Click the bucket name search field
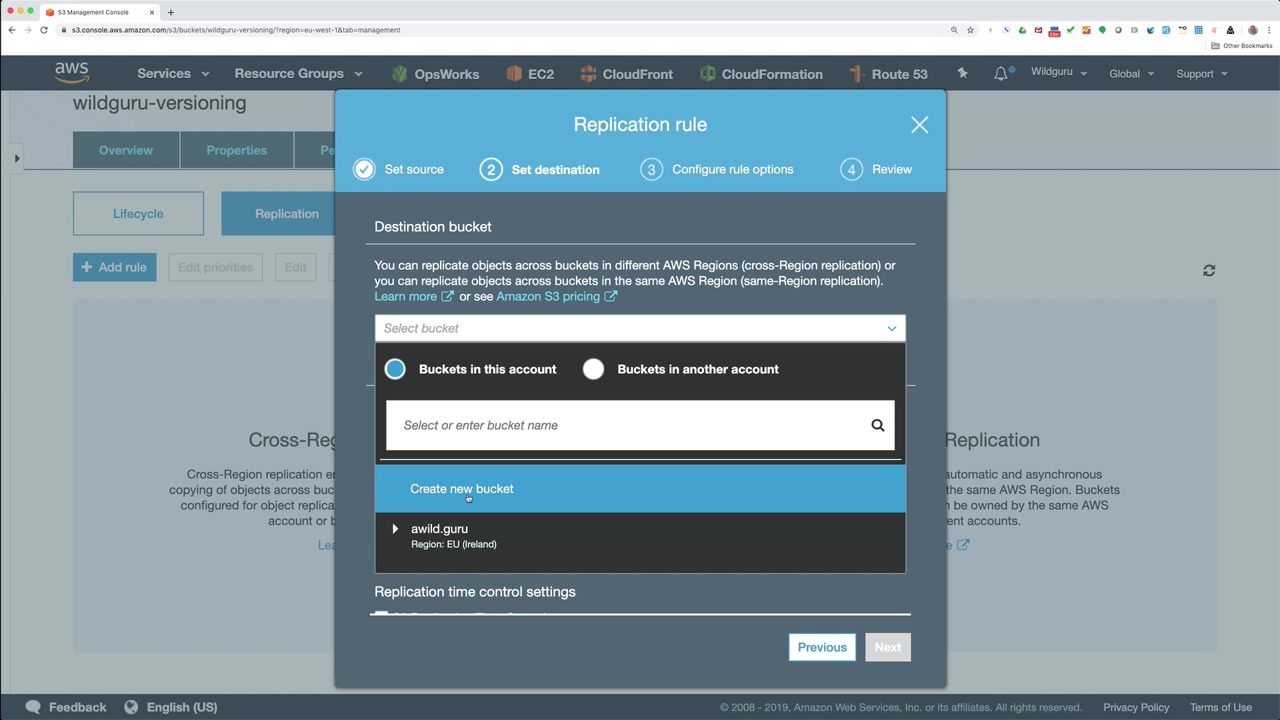1280x720 pixels. pyautogui.click(x=640, y=425)
